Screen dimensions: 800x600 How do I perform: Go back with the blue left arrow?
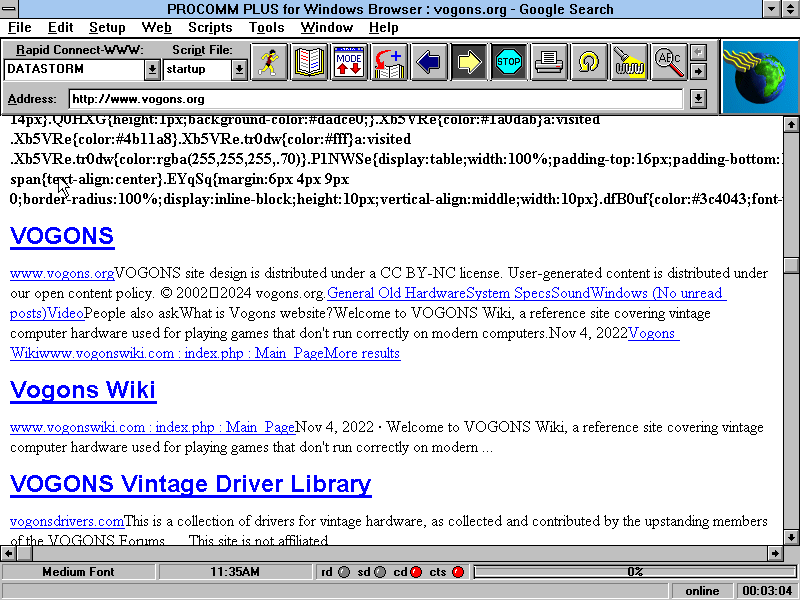429,62
